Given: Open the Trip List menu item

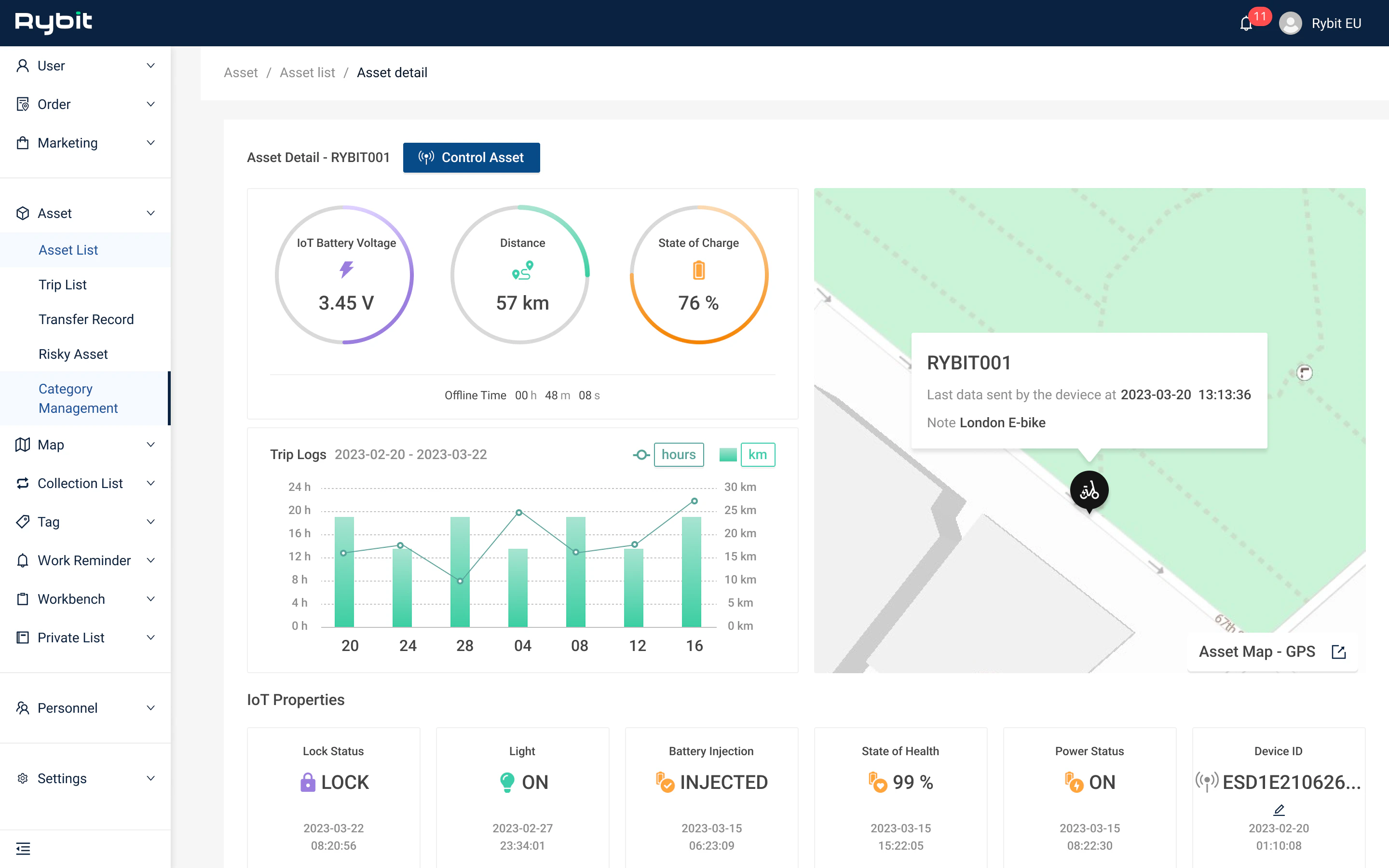Looking at the screenshot, I should [x=63, y=284].
